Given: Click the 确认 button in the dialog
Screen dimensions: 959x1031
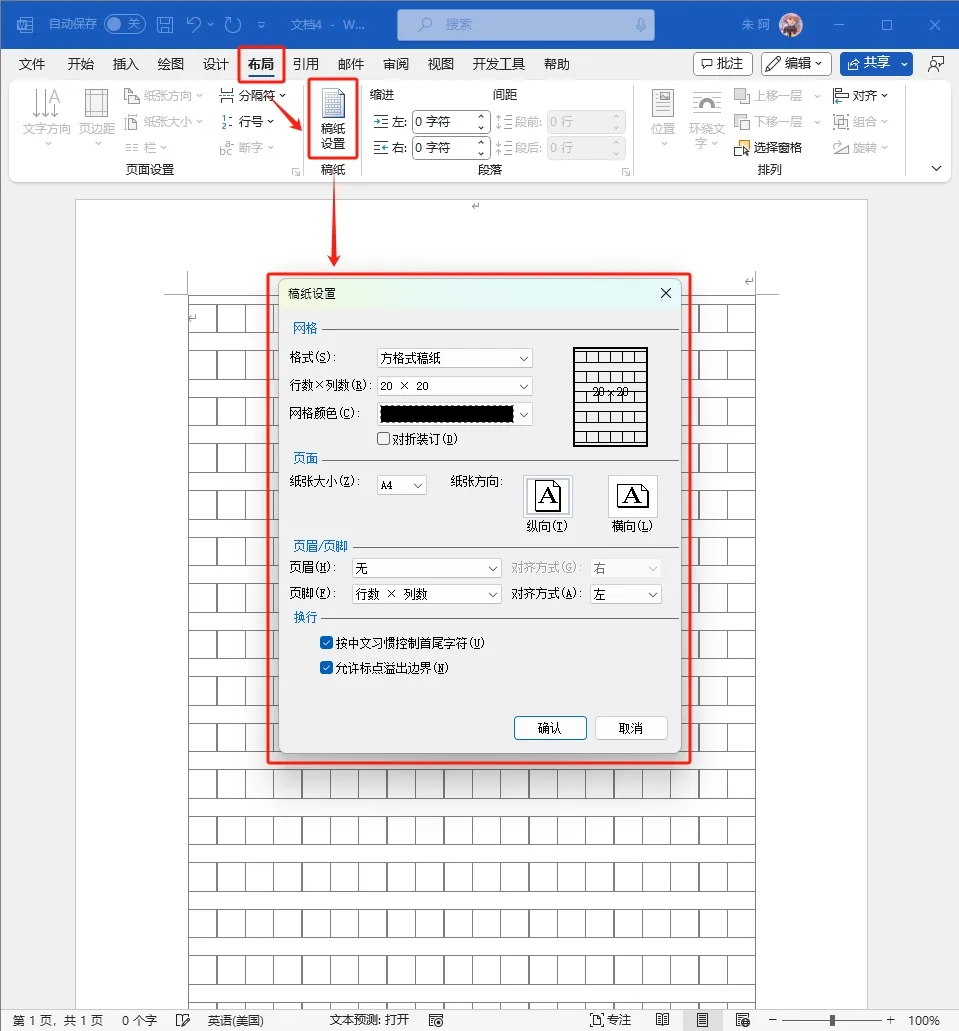Looking at the screenshot, I should (x=550, y=728).
